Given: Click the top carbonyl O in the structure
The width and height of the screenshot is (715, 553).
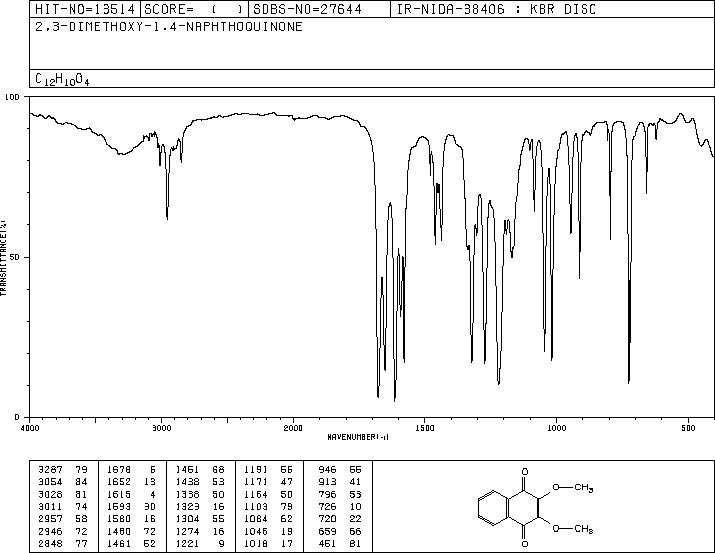Looking at the screenshot, I should [x=525, y=471].
